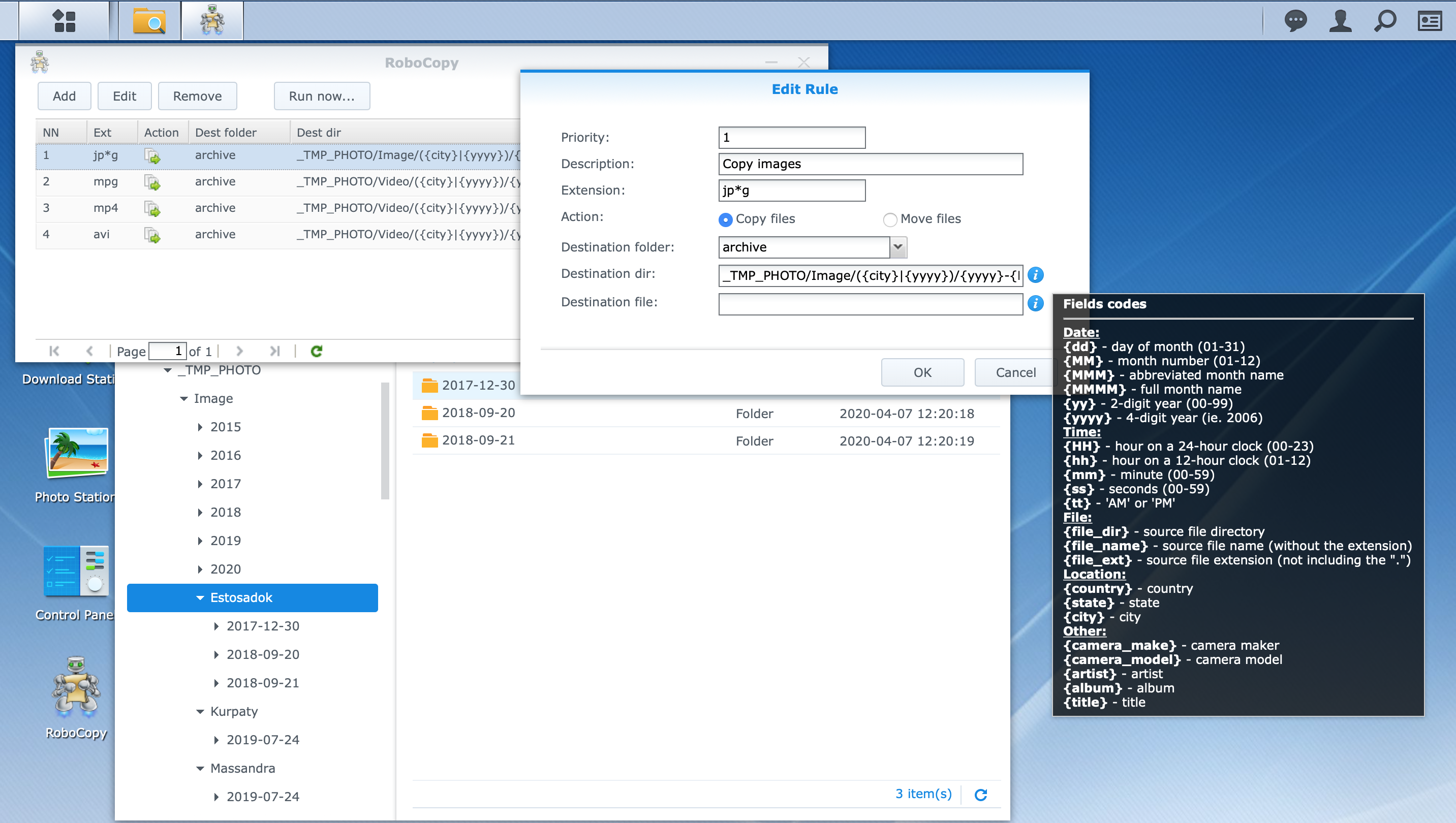This screenshot has height=823, width=1456.
Task: Sort rules by the Ext column header
Action: pos(112,132)
